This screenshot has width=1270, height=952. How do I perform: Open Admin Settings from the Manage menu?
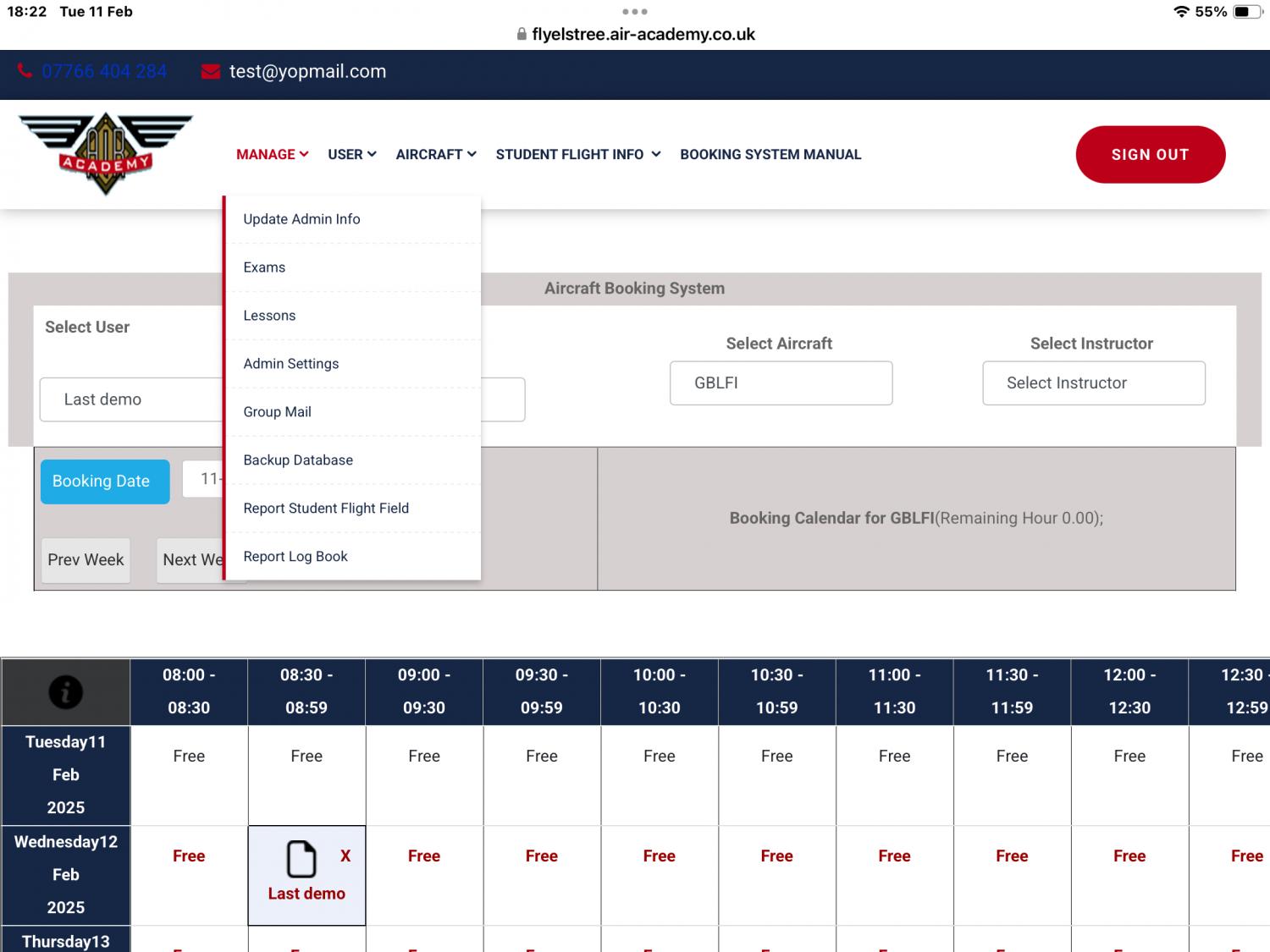(x=290, y=363)
